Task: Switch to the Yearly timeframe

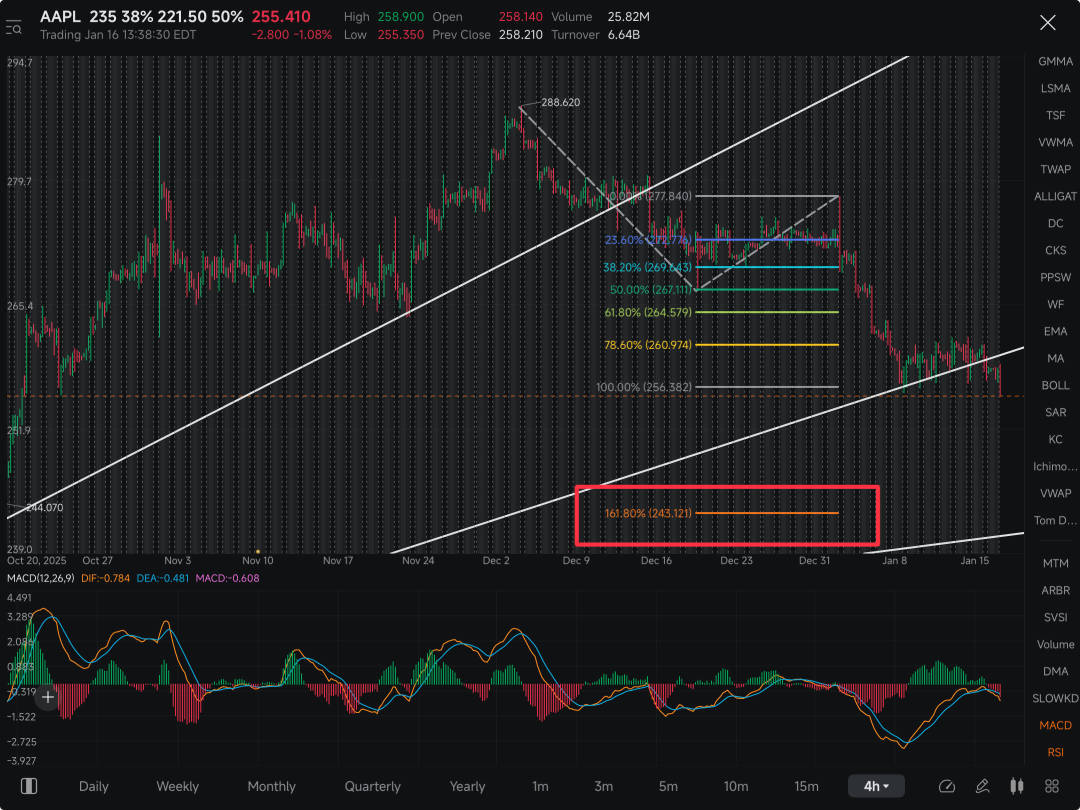Action: [x=467, y=786]
